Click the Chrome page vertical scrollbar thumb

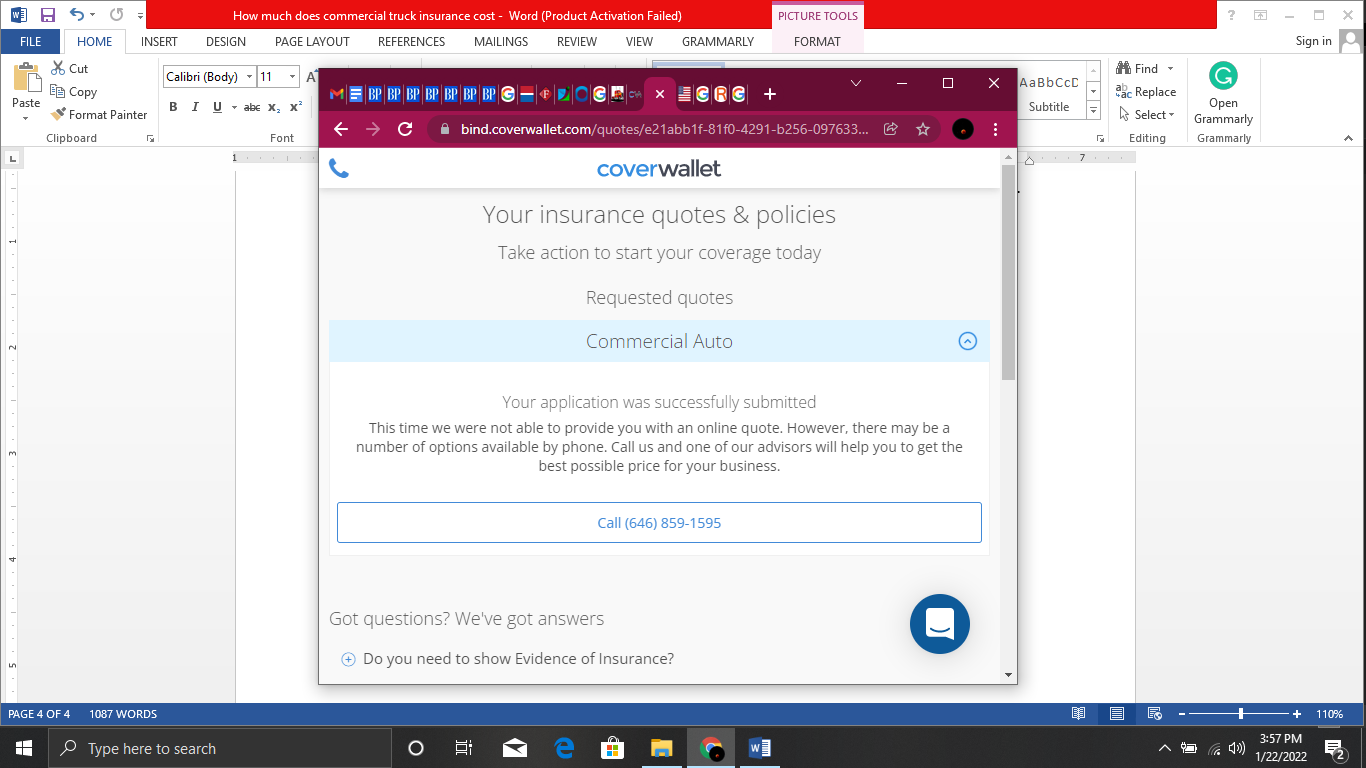(1009, 272)
